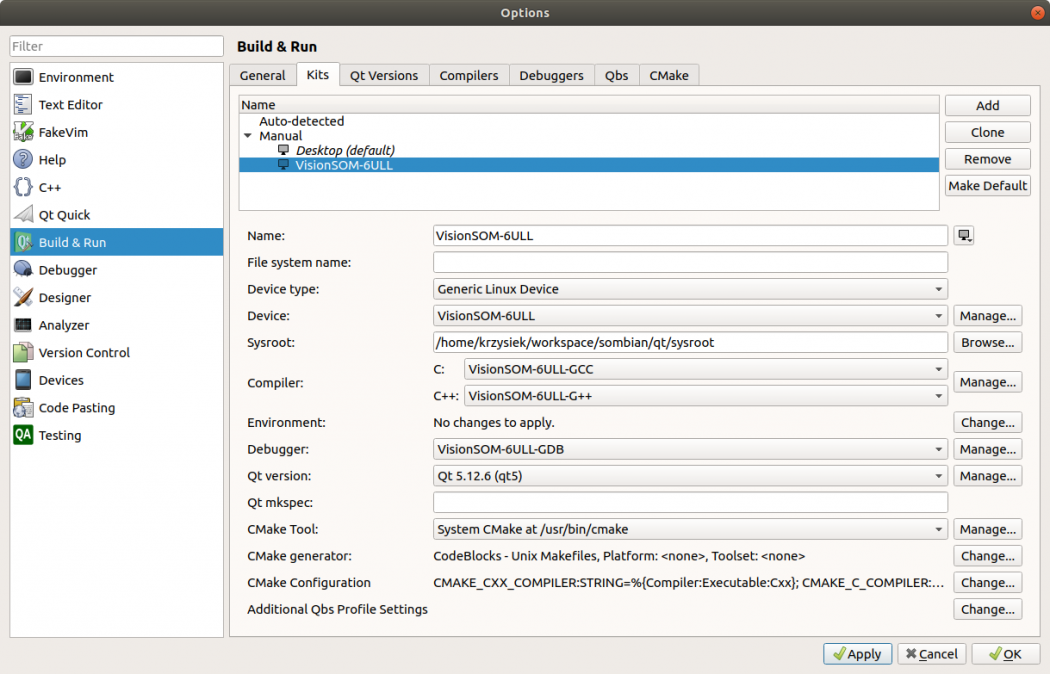Browse for the Sysroot directory

click(987, 342)
